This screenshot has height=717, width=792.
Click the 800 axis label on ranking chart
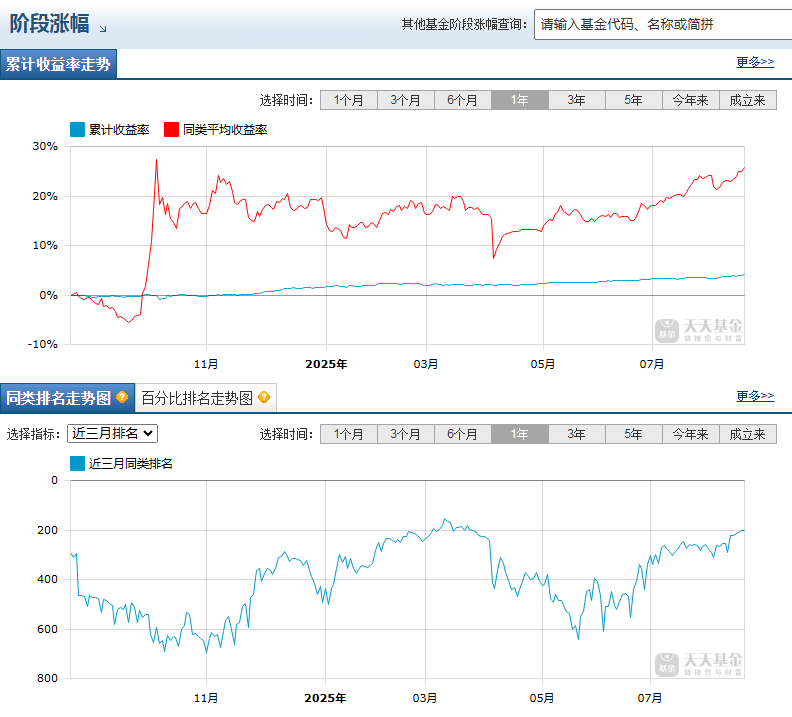[x=47, y=678]
